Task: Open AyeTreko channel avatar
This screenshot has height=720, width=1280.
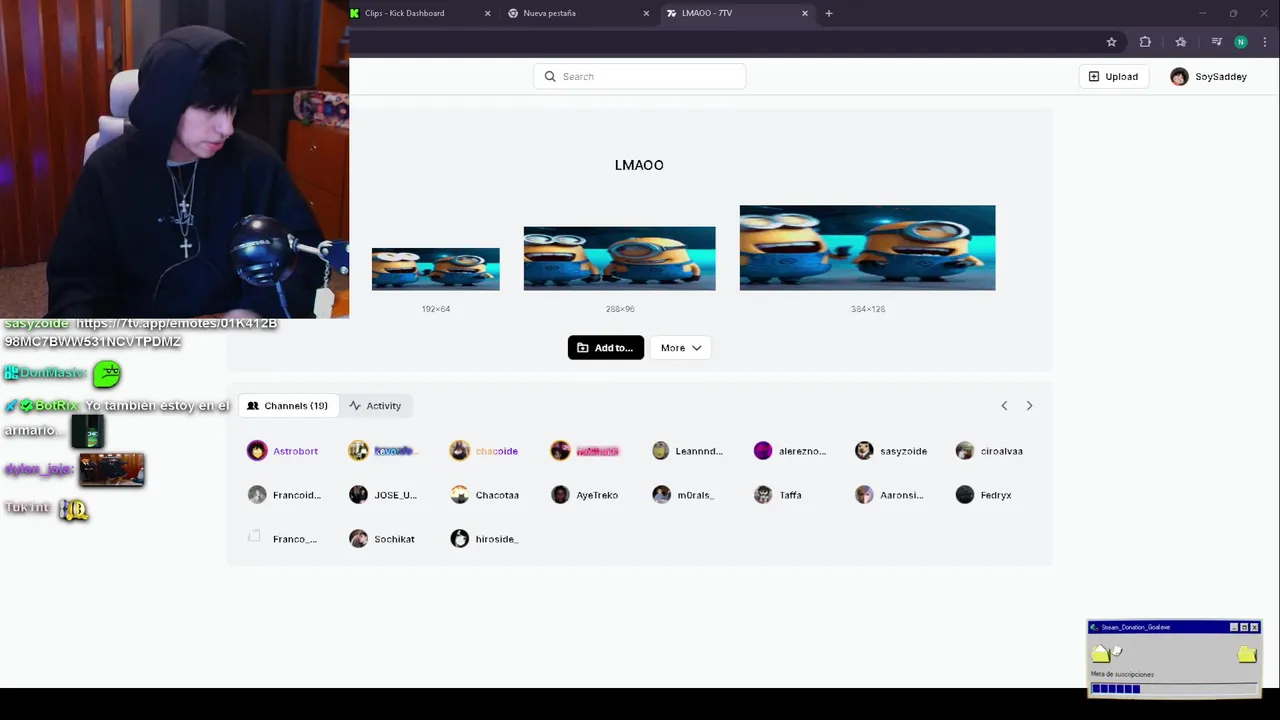Action: pyautogui.click(x=560, y=495)
